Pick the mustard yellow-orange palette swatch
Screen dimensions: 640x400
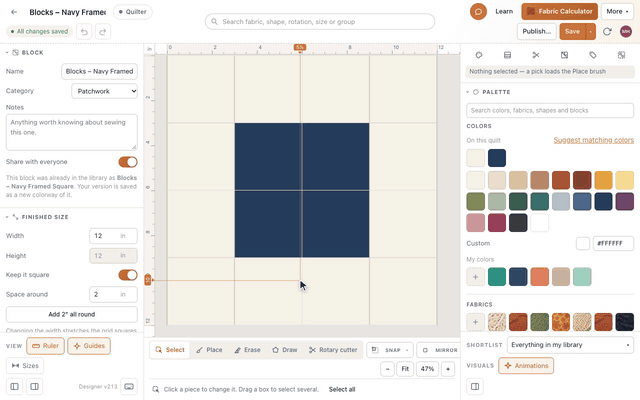(603, 180)
